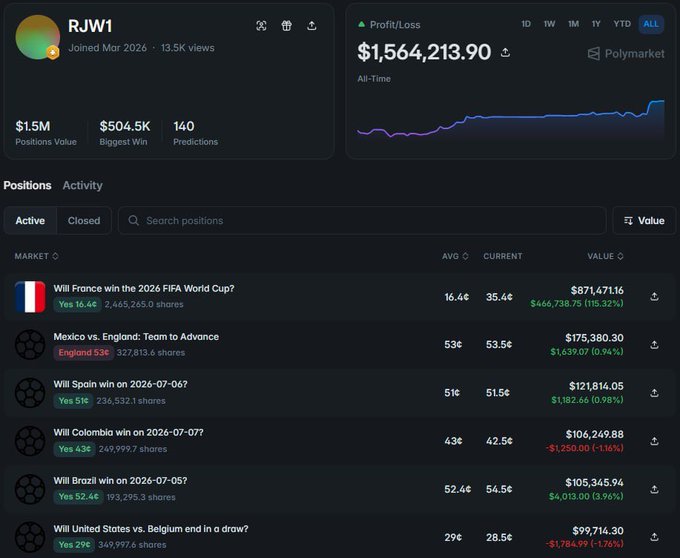Sort by the MARKET column
Image resolution: width=680 pixels, height=558 pixels.
[36, 256]
